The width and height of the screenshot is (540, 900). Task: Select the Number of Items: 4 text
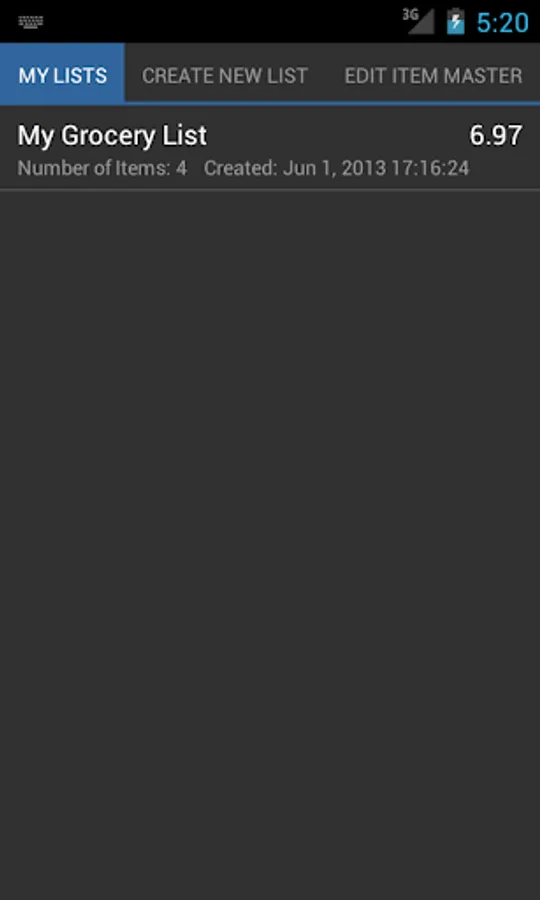[102, 168]
